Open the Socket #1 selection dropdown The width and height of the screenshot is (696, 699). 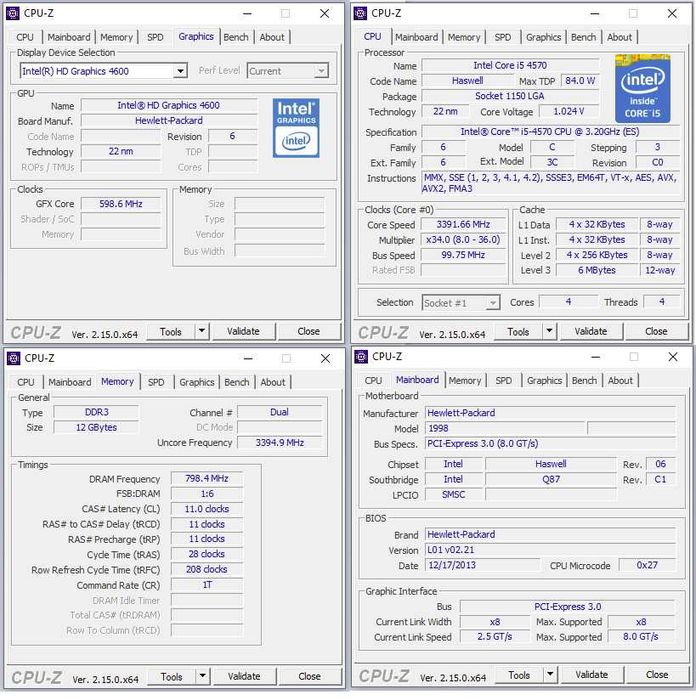pos(493,303)
